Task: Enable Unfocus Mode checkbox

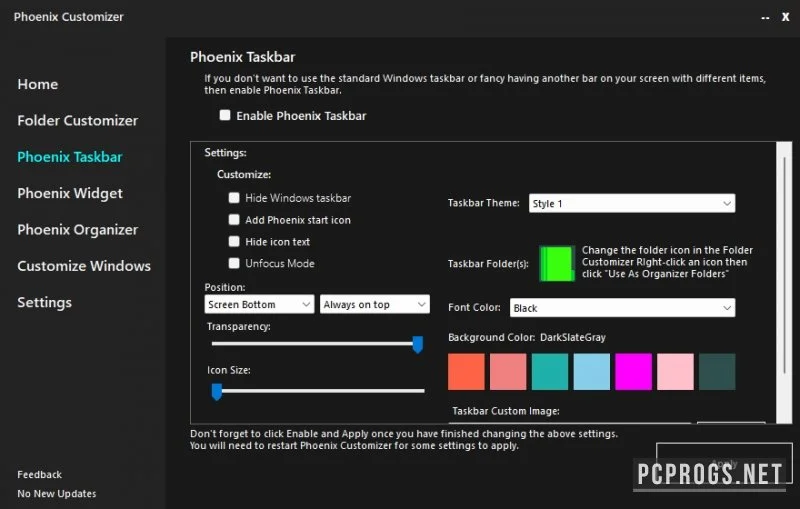Action: pyautogui.click(x=234, y=263)
